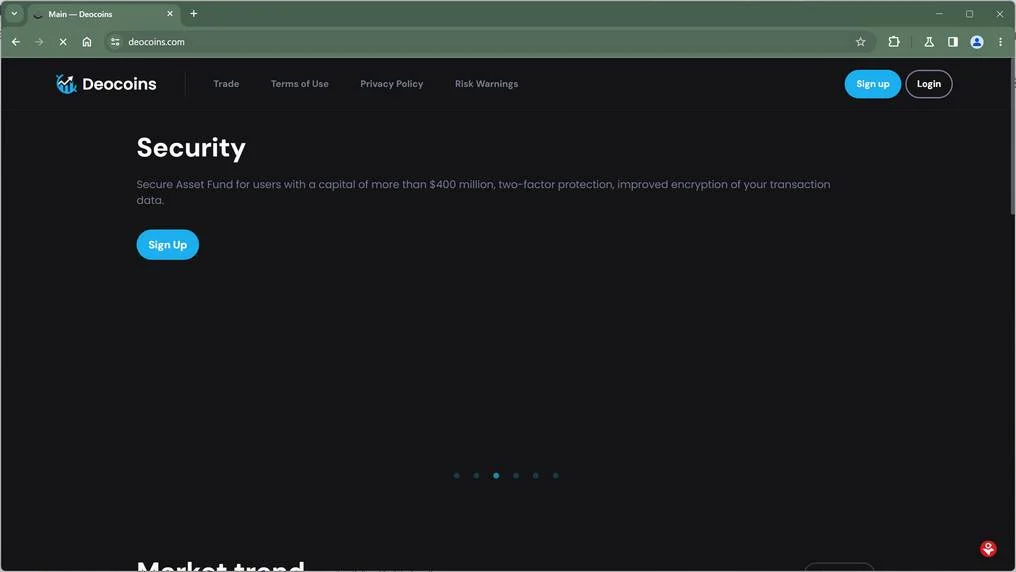Open a new tab with the plus button
The height and width of the screenshot is (572, 1016).
(194, 14)
